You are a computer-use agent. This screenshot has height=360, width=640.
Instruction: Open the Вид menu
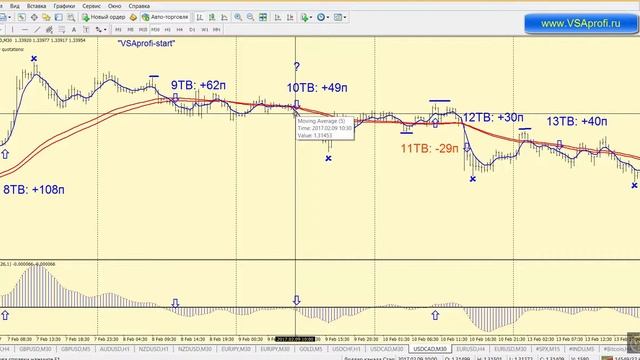click(15, 6)
